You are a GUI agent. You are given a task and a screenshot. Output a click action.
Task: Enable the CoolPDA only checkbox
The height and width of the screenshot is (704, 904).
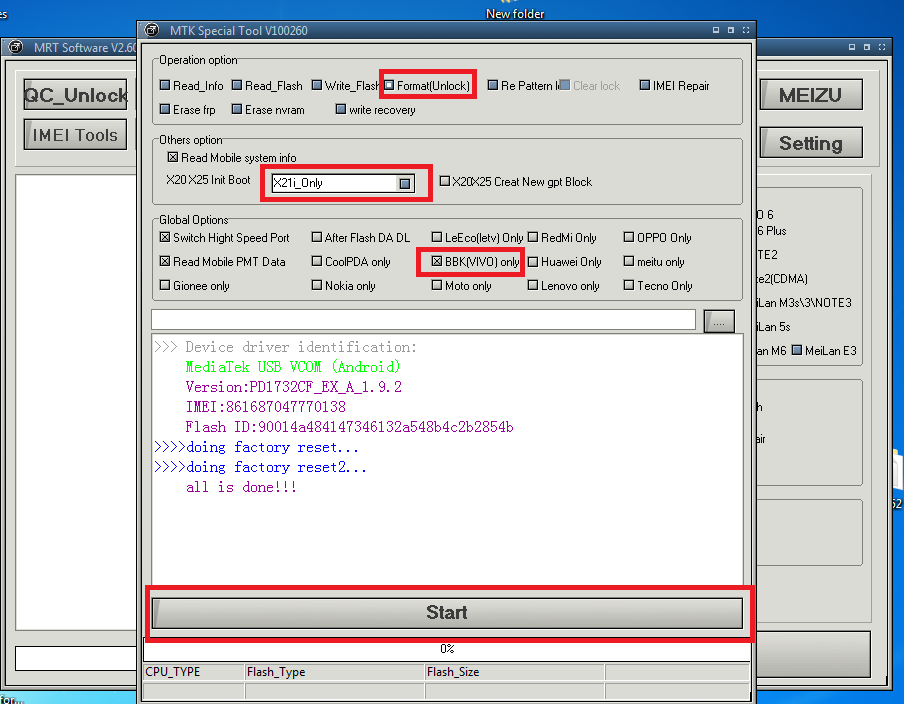[x=317, y=261]
